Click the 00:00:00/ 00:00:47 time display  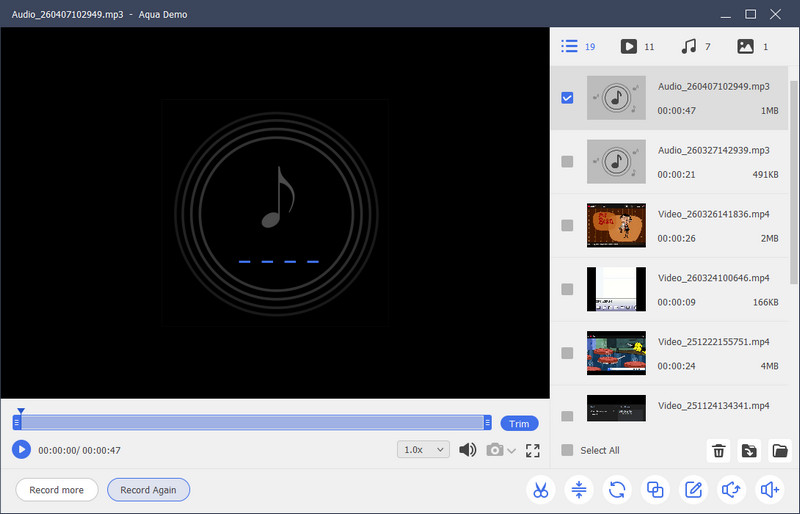[79, 450]
